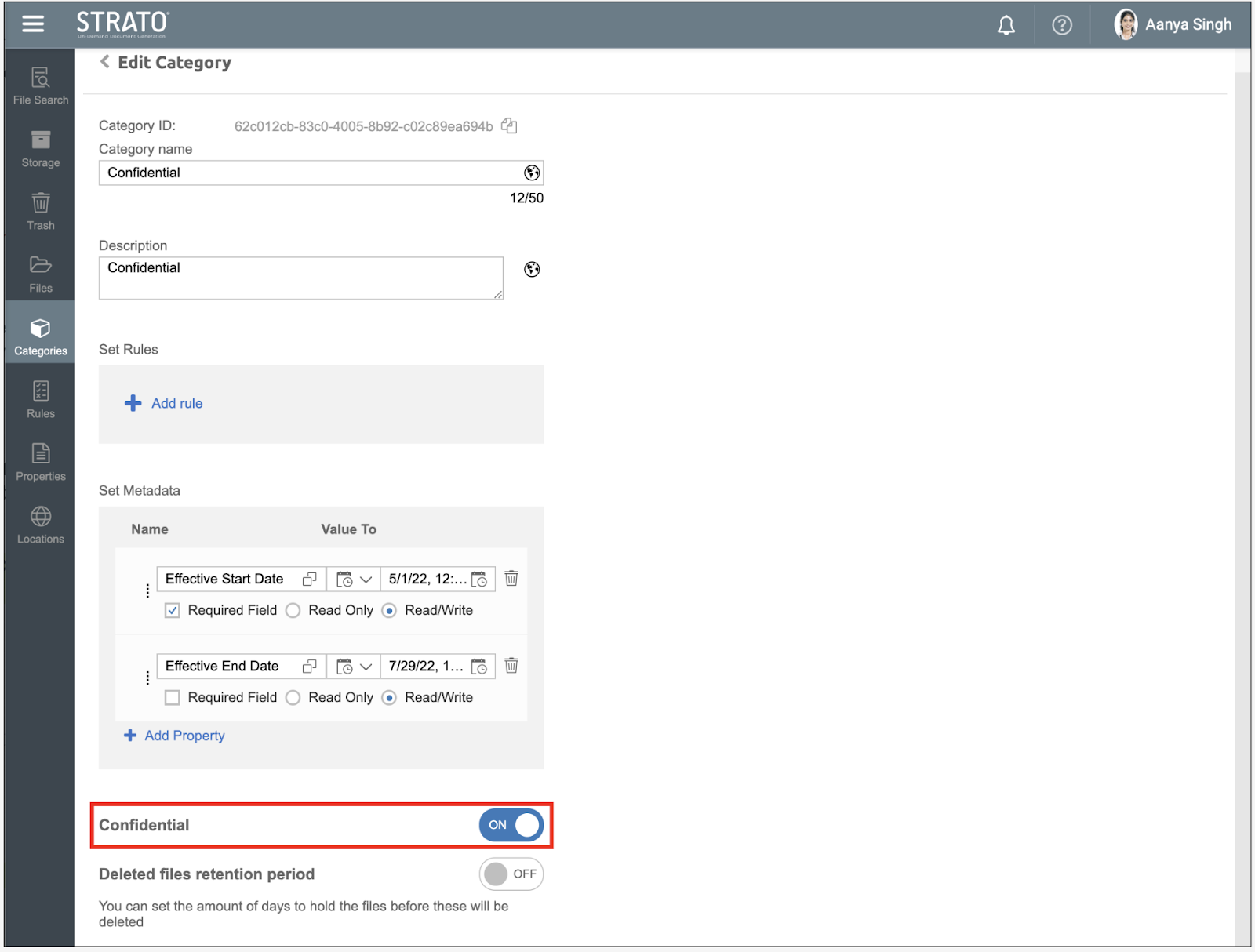Image resolution: width=1255 pixels, height=952 pixels.
Task: Enable Deleted files retention period toggle
Action: [x=511, y=874]
